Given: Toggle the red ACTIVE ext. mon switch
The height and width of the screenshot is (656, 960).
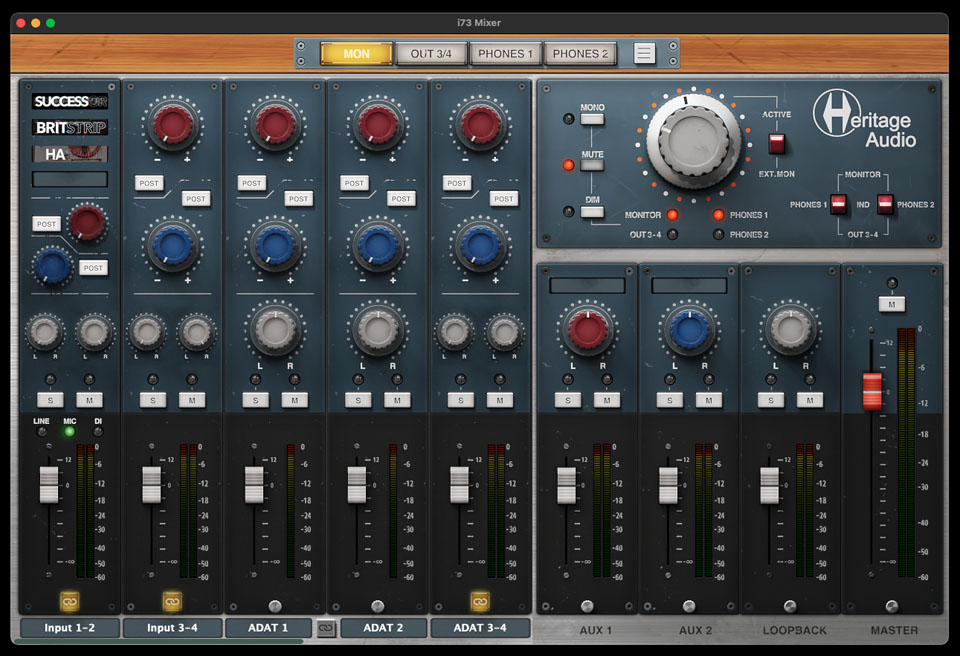Looking at the screenshot, I should point(776,143).
